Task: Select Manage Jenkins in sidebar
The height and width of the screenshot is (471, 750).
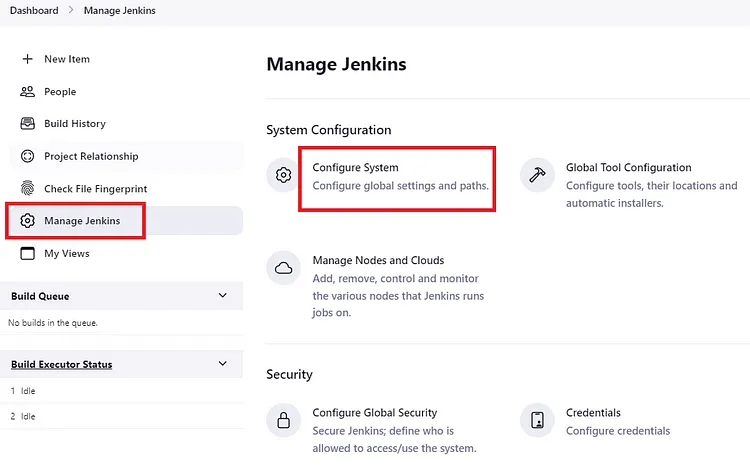Action: point(82,220)
